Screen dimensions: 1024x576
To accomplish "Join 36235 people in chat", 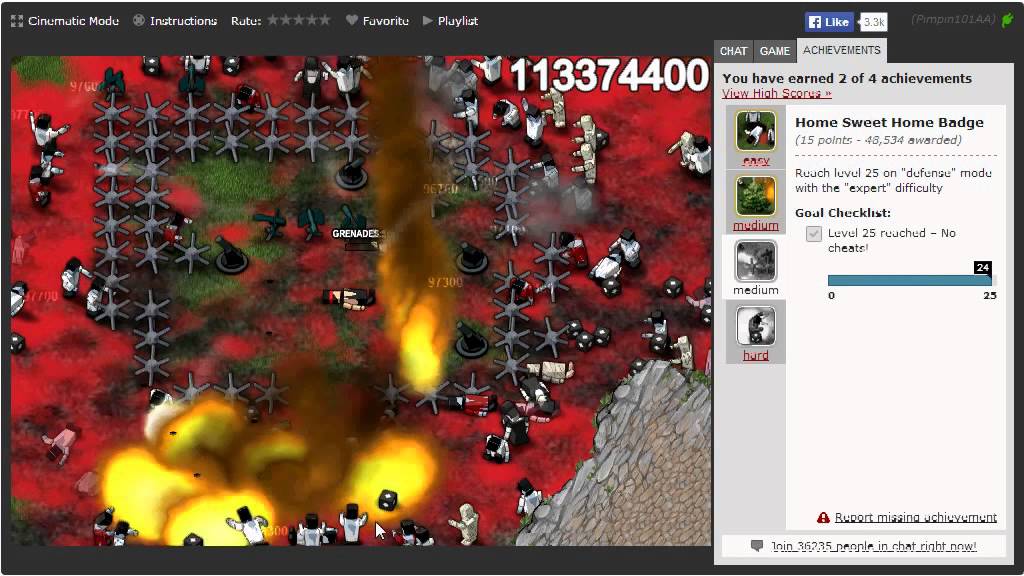I will 873,546.
